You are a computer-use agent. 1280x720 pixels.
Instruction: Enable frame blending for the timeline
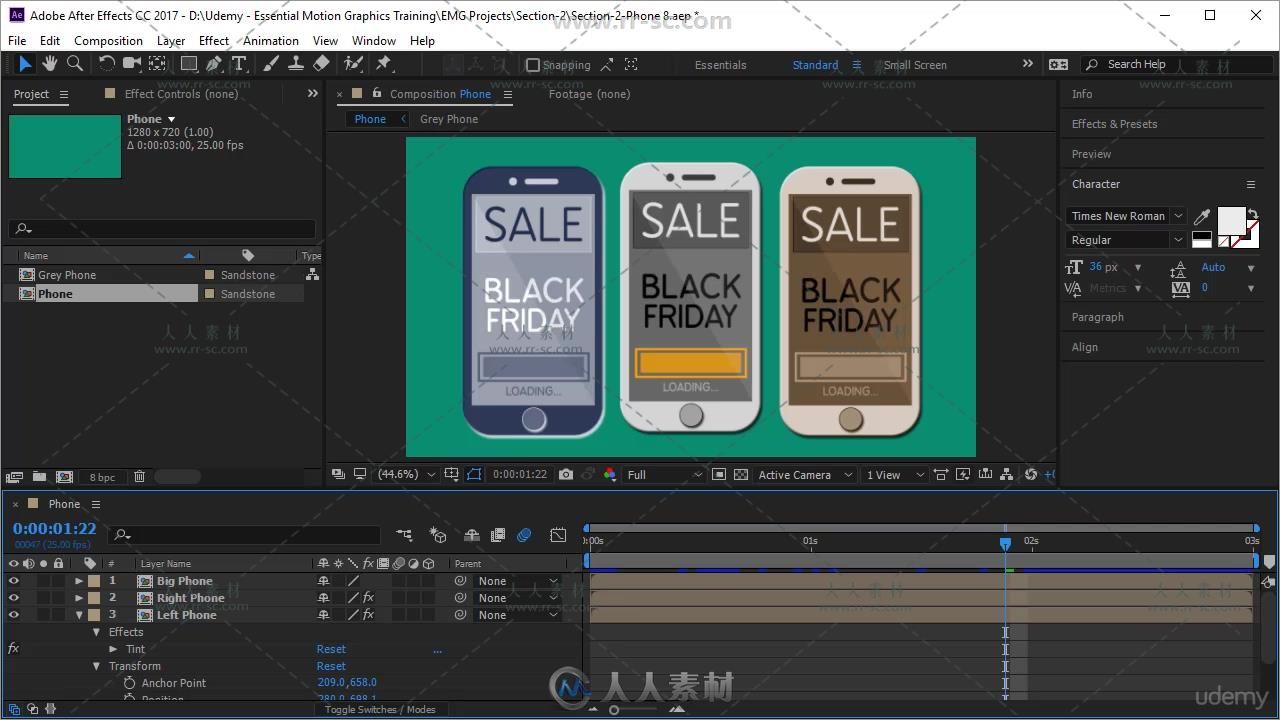(498, 535)
